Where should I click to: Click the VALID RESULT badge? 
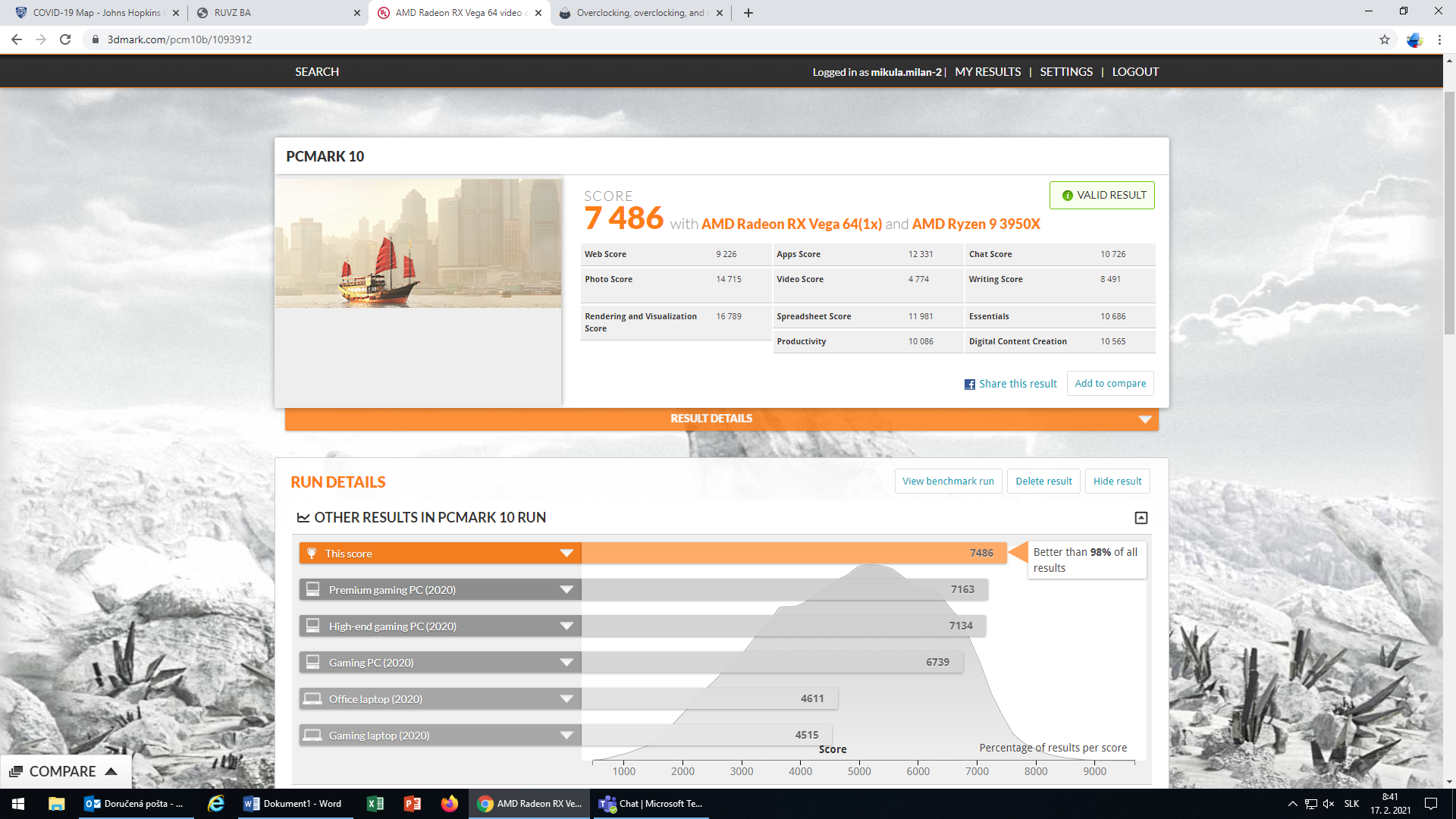click(1102, 195)
